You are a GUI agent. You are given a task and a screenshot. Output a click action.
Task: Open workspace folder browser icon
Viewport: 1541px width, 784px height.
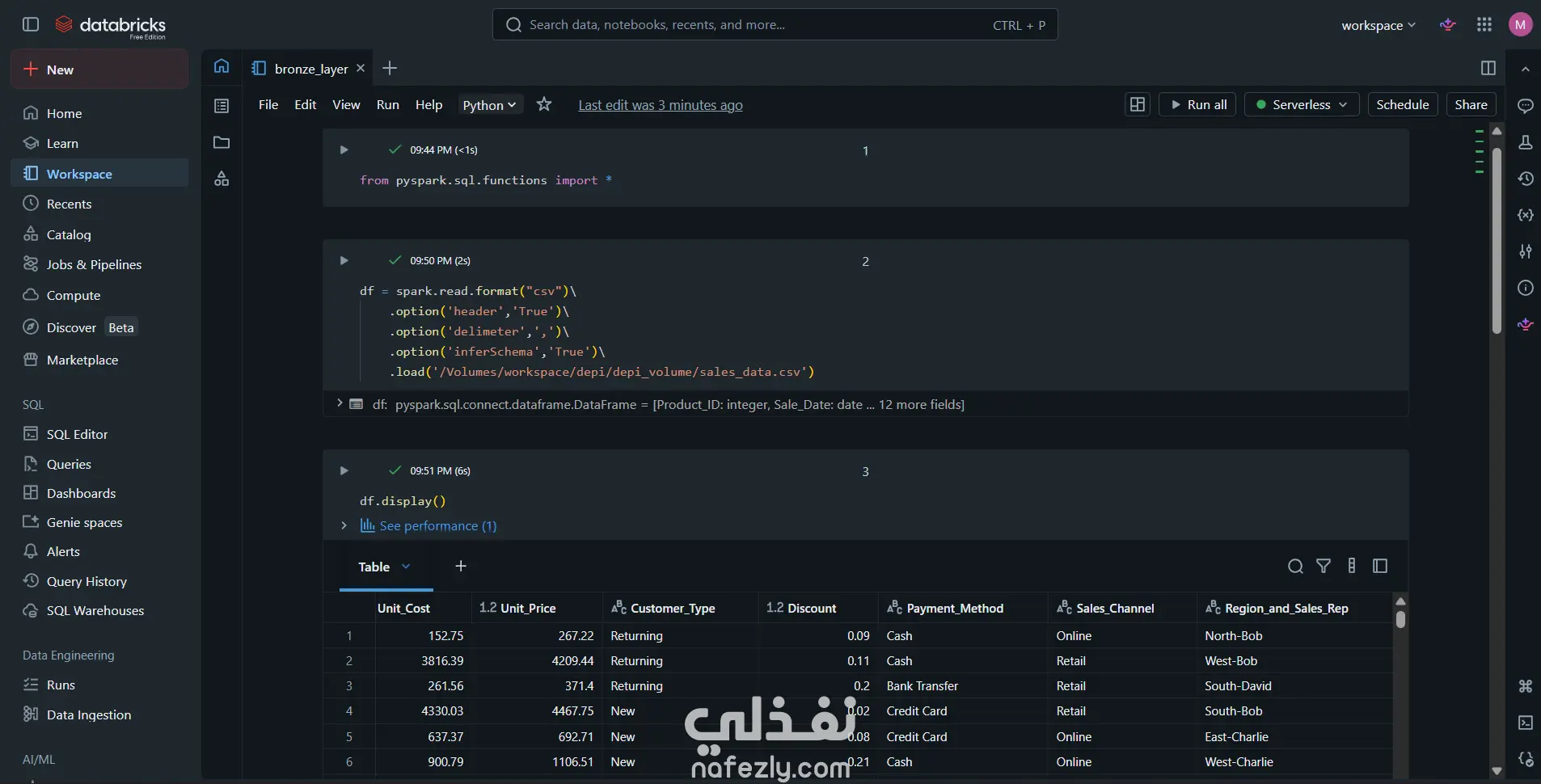tap(222, 142)
